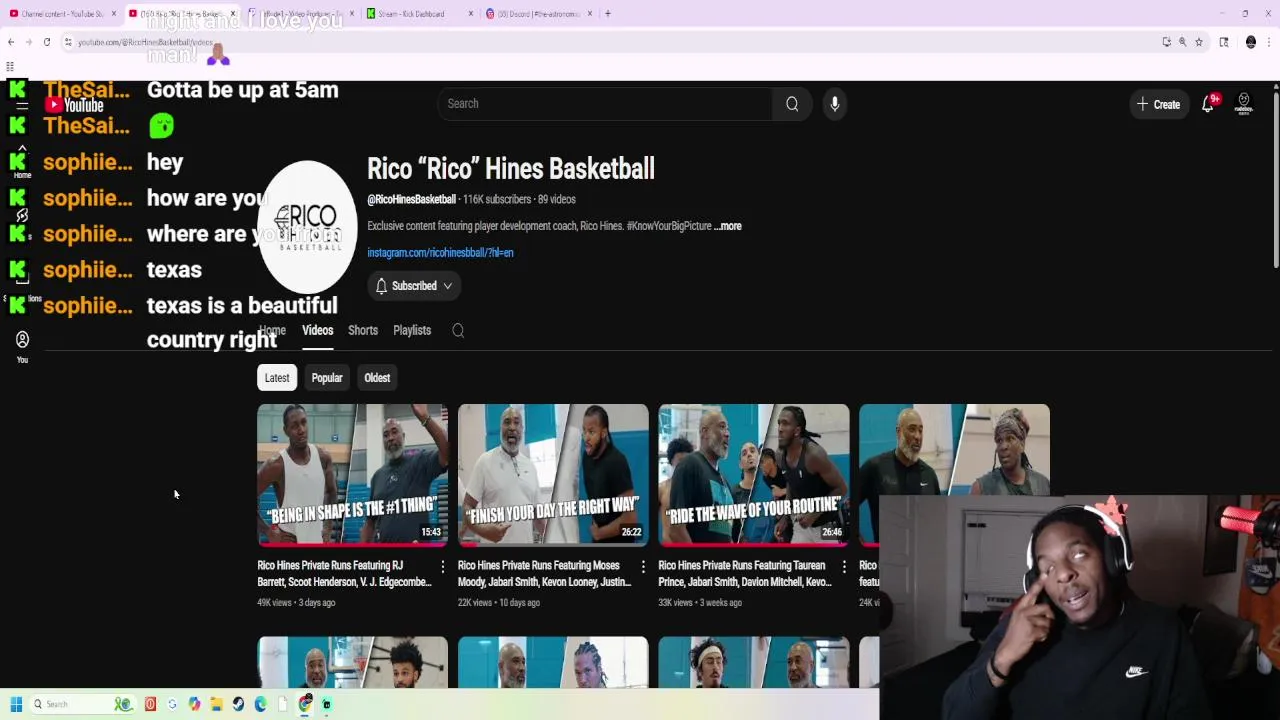The image size is (1280, 720).
Task: Click the zoom magnifier icon in the address bar
Action: pos(1183,42)
